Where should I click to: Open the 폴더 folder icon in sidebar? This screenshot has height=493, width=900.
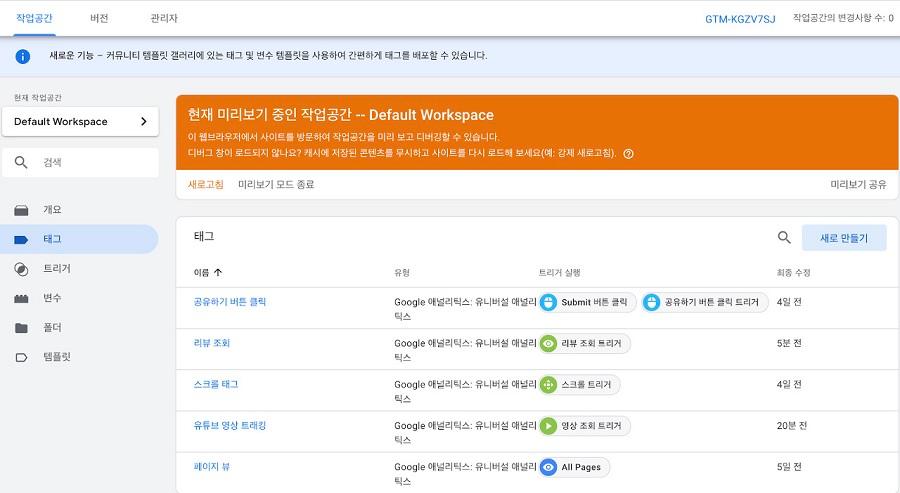21,328
